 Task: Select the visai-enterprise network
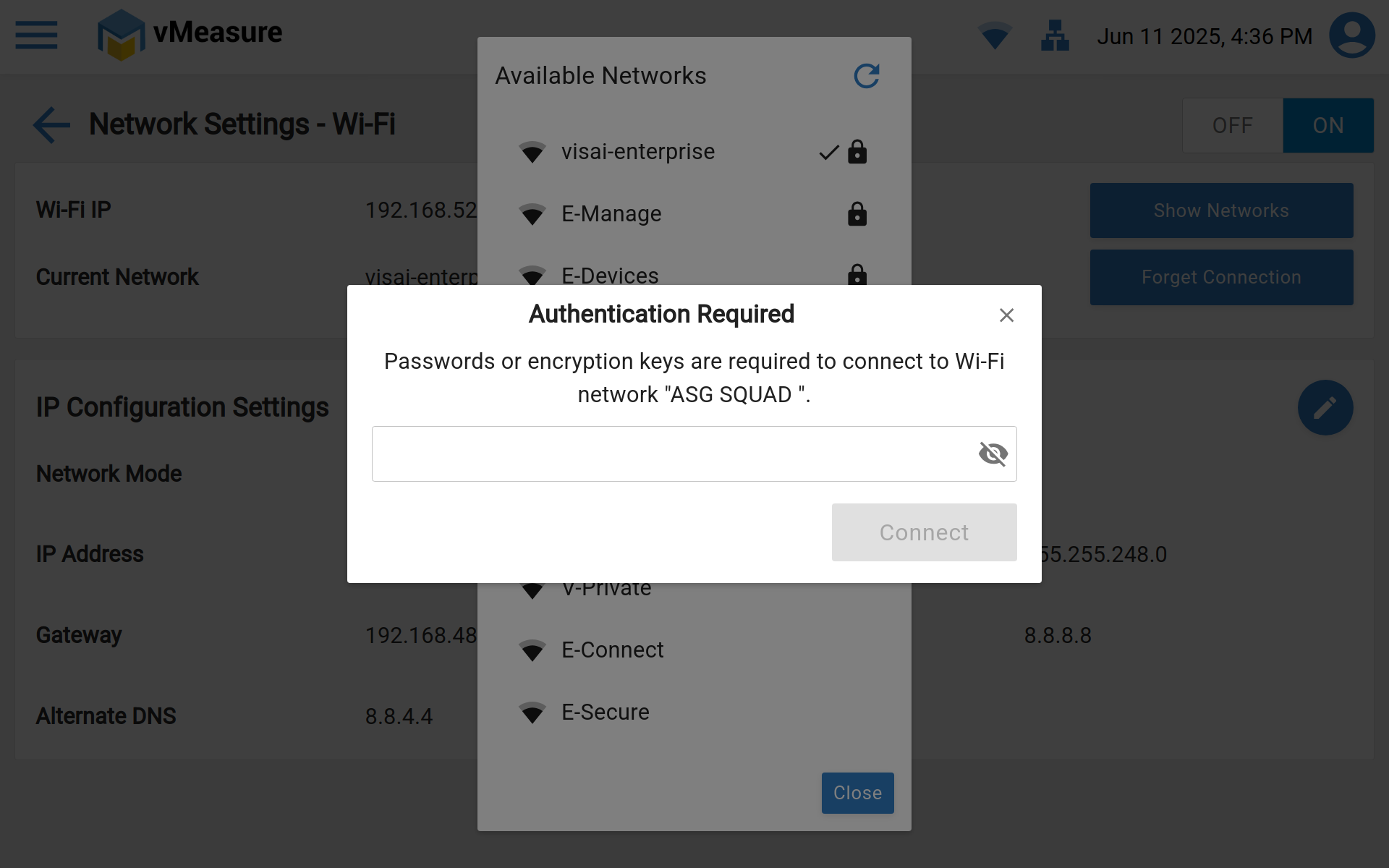tap(637, 152)
